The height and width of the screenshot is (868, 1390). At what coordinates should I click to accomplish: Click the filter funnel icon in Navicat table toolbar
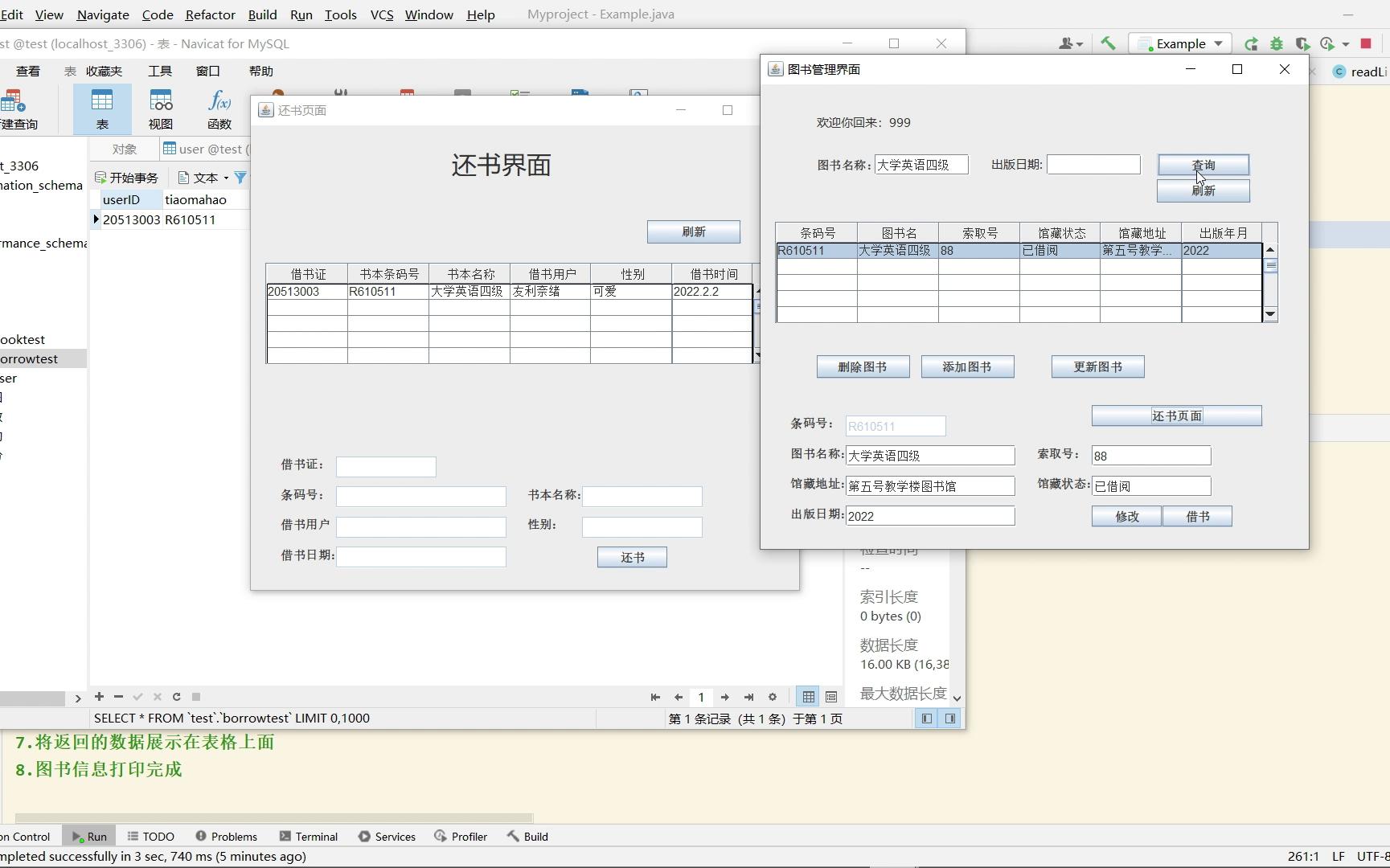pyautogui.click(x=240, y=178)
